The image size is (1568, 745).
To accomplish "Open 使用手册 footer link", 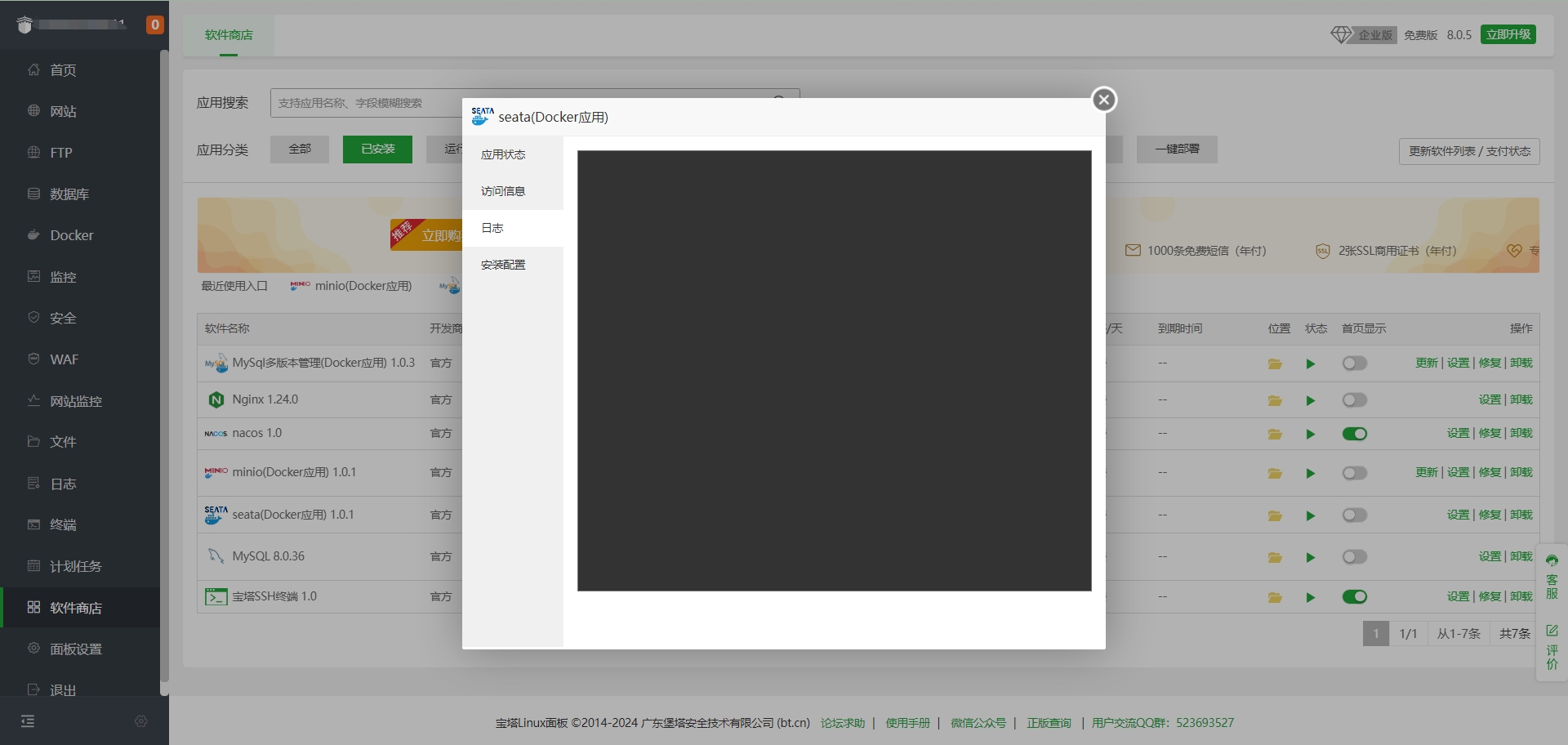I will tap(908, 723).
